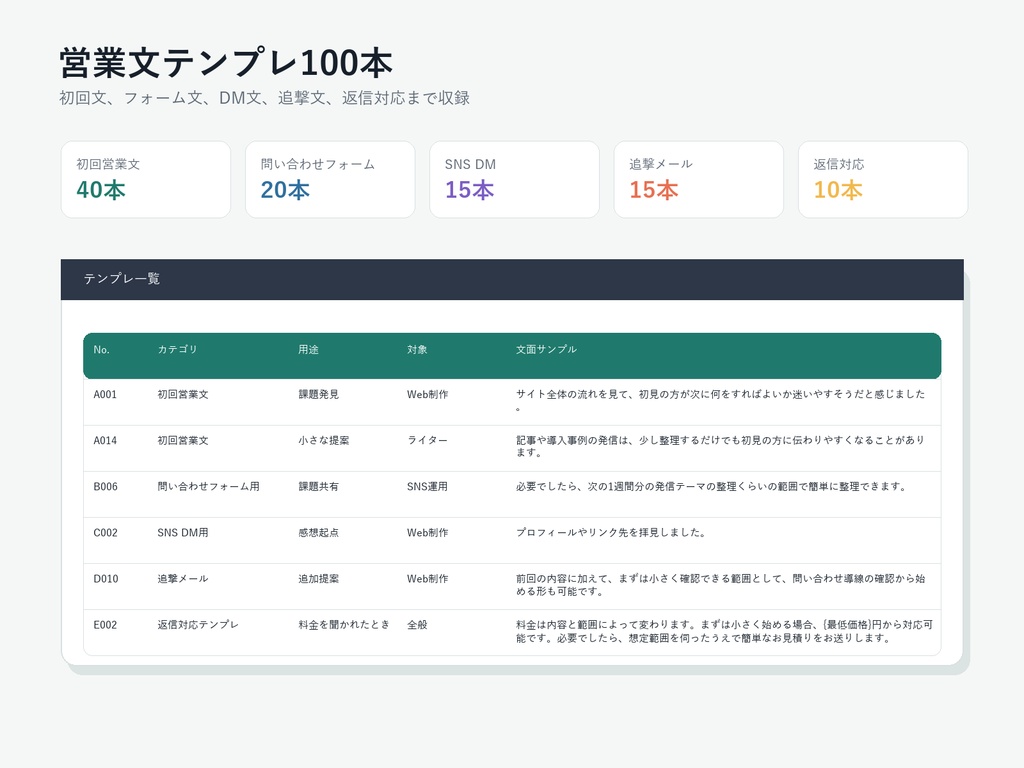The height and width of the screenshot is (768, 1024).
Task: Click the SNS DM用 category cell
Action: 183,533
